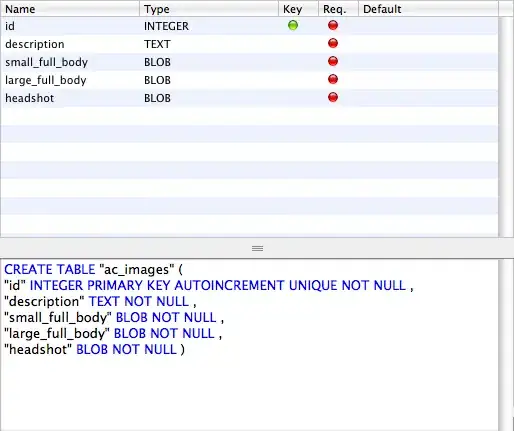
Task: Click the INTEGER type cell for id
Action: click(166, 26)
